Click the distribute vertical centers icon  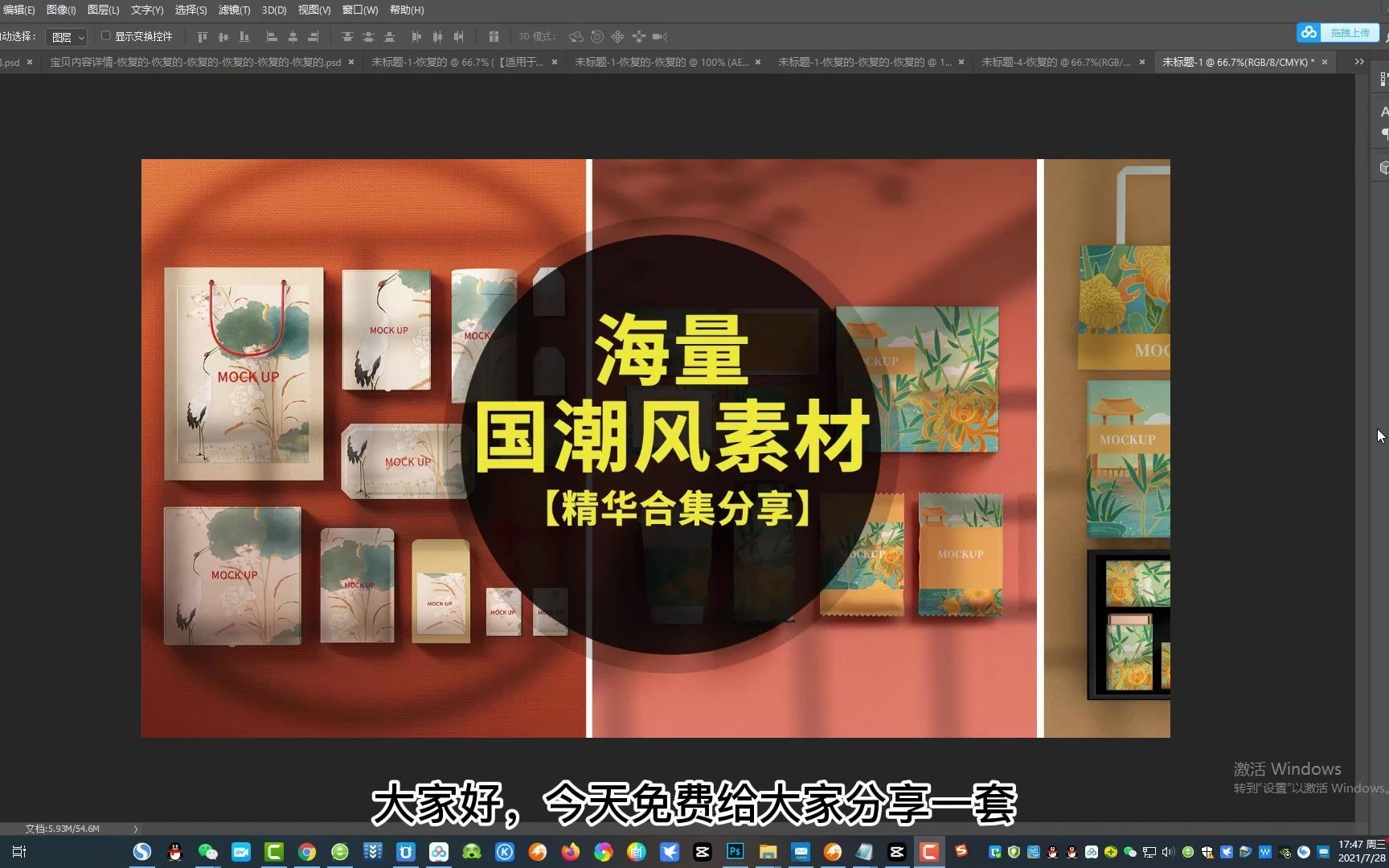[368, 36]
